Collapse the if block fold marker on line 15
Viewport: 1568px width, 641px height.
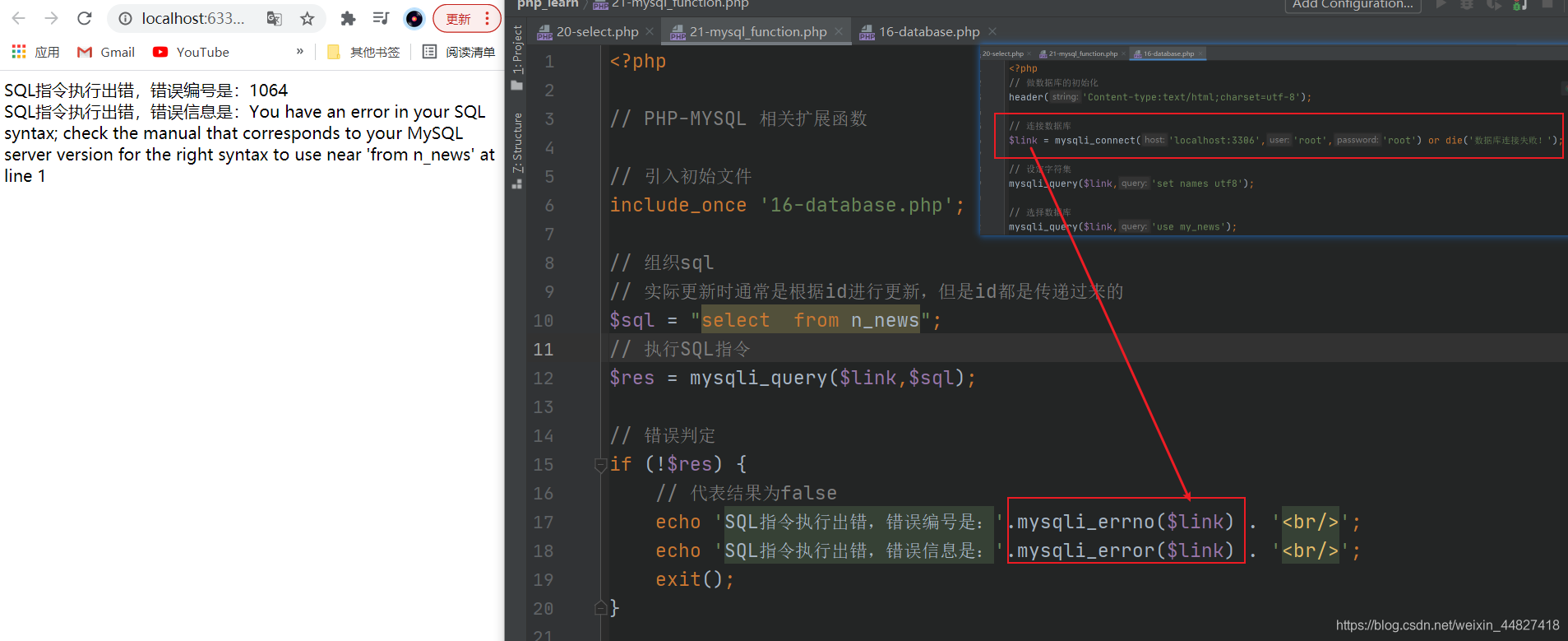(x=600, y=465)
